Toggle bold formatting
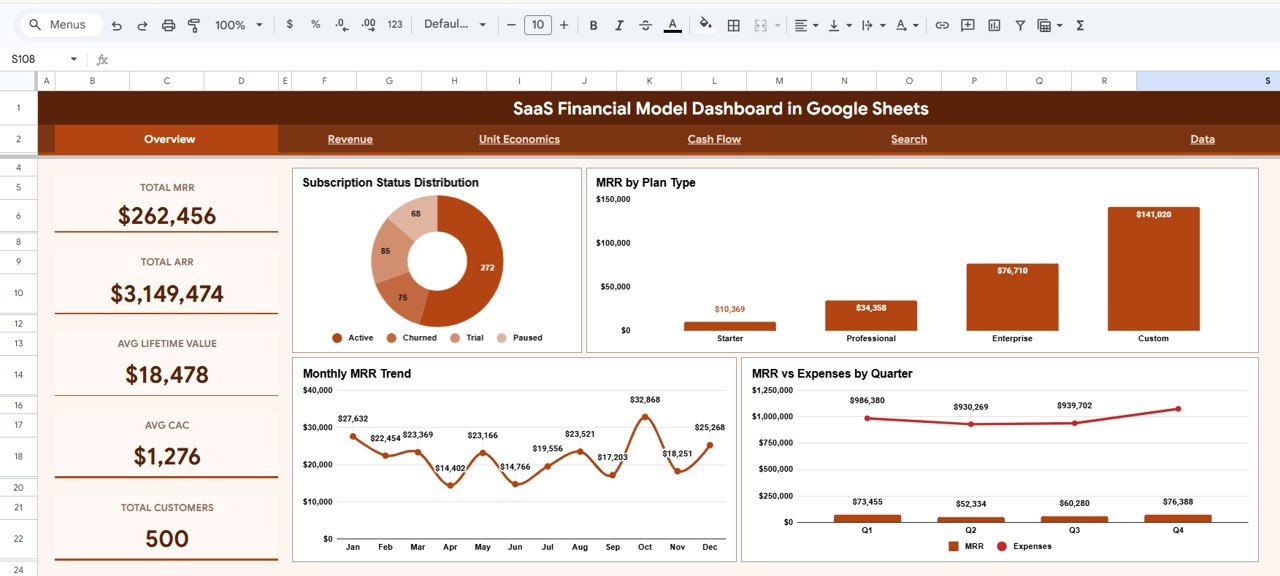The width and height of the screenshot is (1280, 576). click(x=594, y=24)
